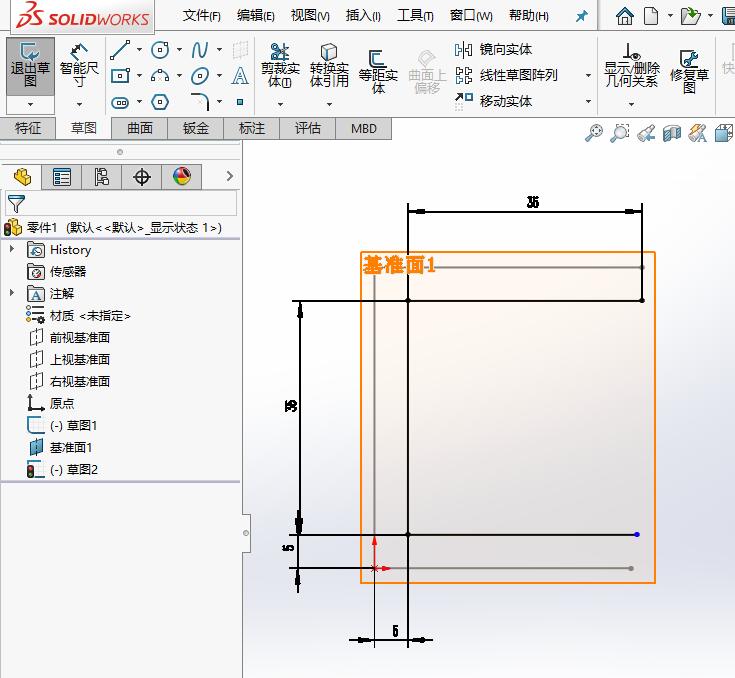Open the ConfigurationManager tab
Screen dimensions: 735x678
[x=102, y=177]
